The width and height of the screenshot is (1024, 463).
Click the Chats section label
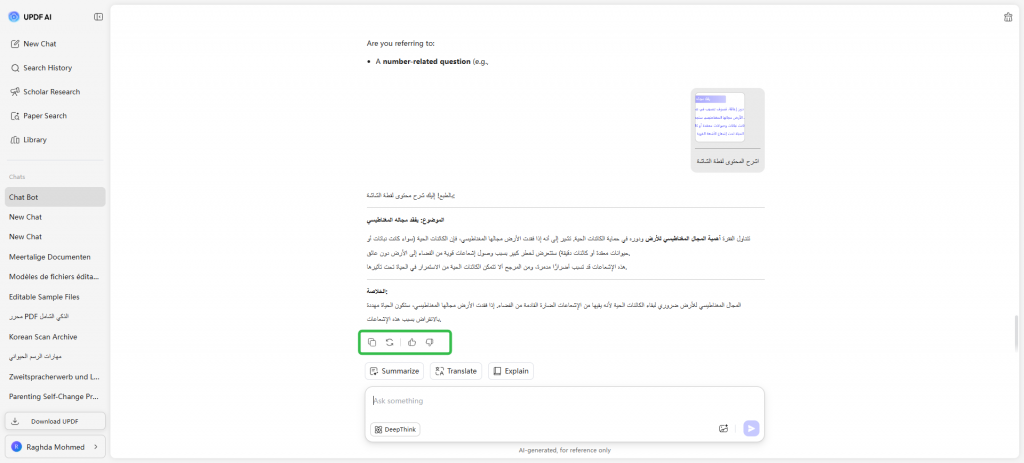pyautogui.click(x=17, y=177)
